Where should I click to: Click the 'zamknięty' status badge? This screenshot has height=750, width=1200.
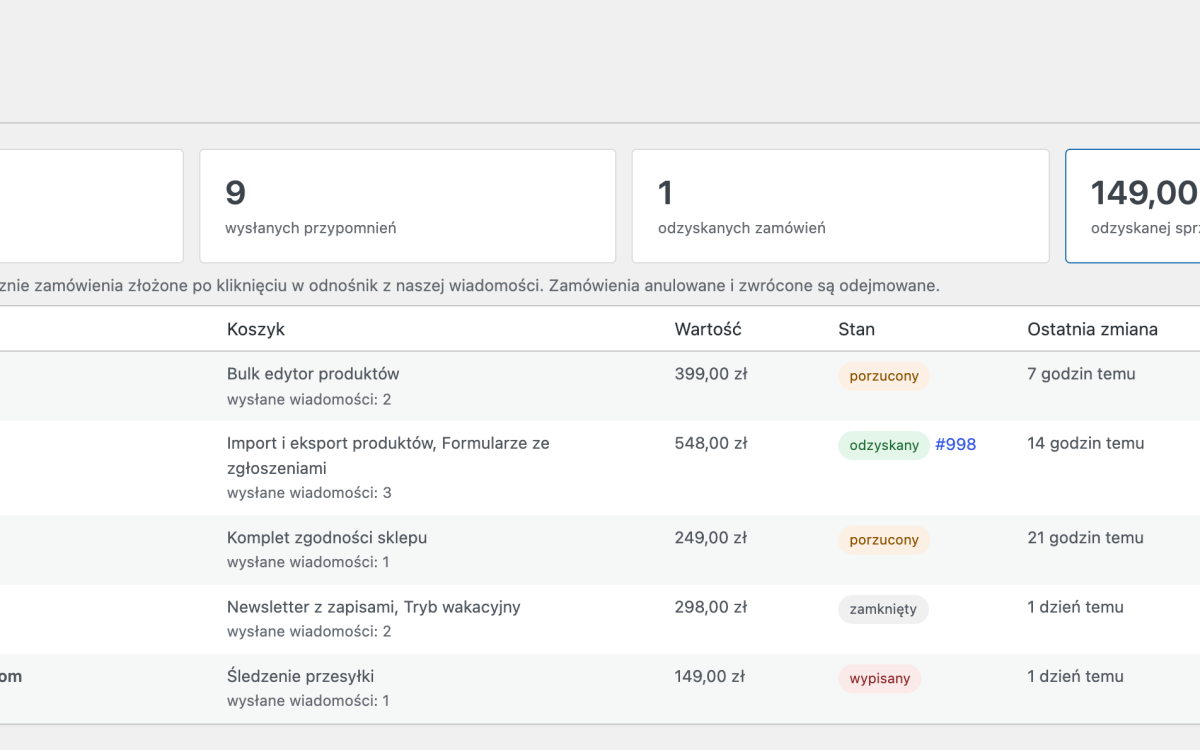[x=883, y=609]
